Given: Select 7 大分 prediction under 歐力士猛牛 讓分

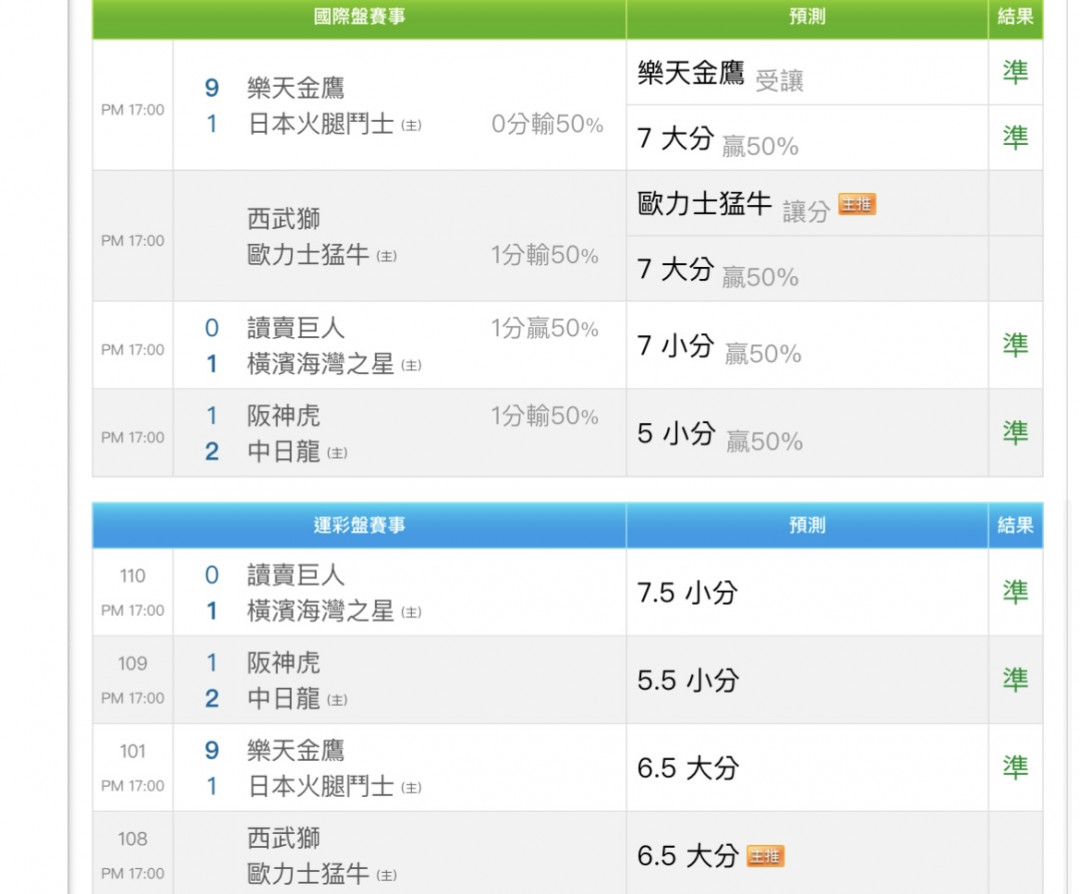Looking at the screenshot, I should tap(718, 271).
